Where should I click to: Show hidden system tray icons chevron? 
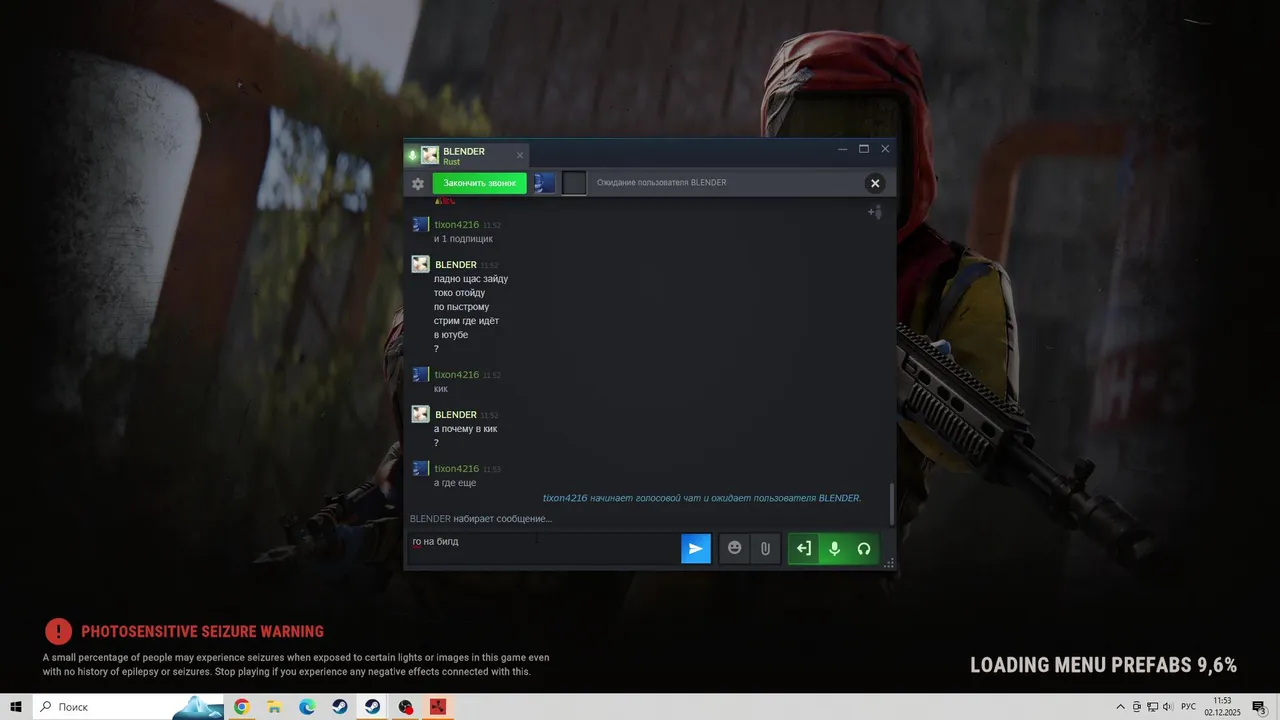pos(1120,707)
